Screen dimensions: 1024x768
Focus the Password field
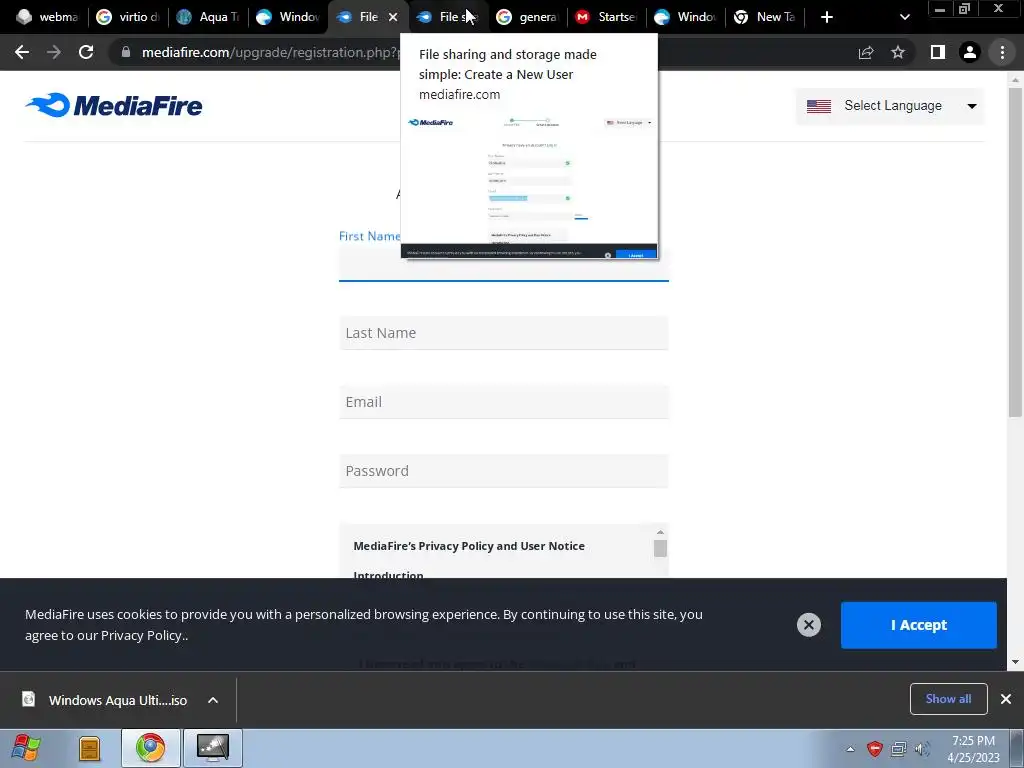504,471
